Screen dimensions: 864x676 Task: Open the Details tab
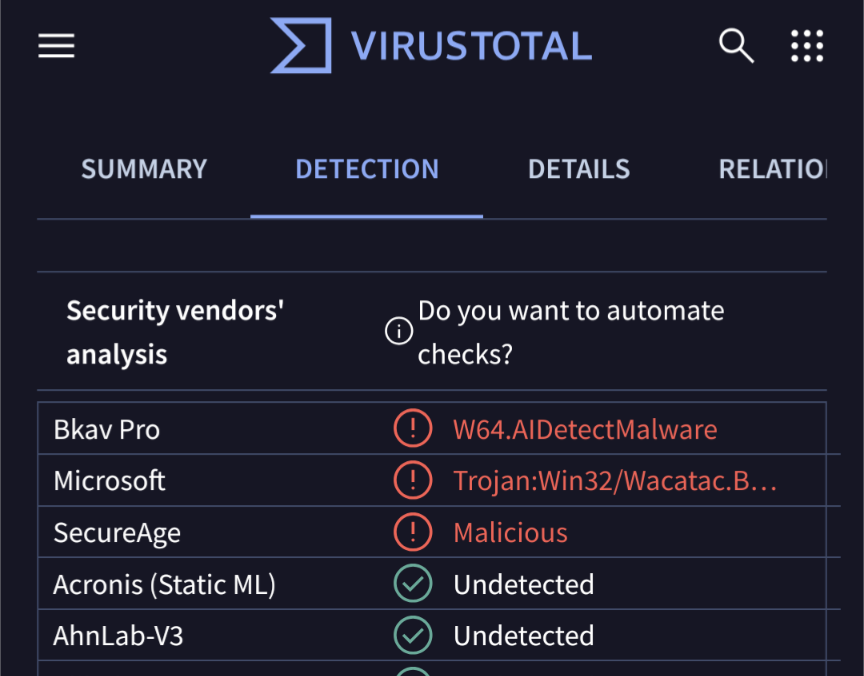(x=579, y=169)
